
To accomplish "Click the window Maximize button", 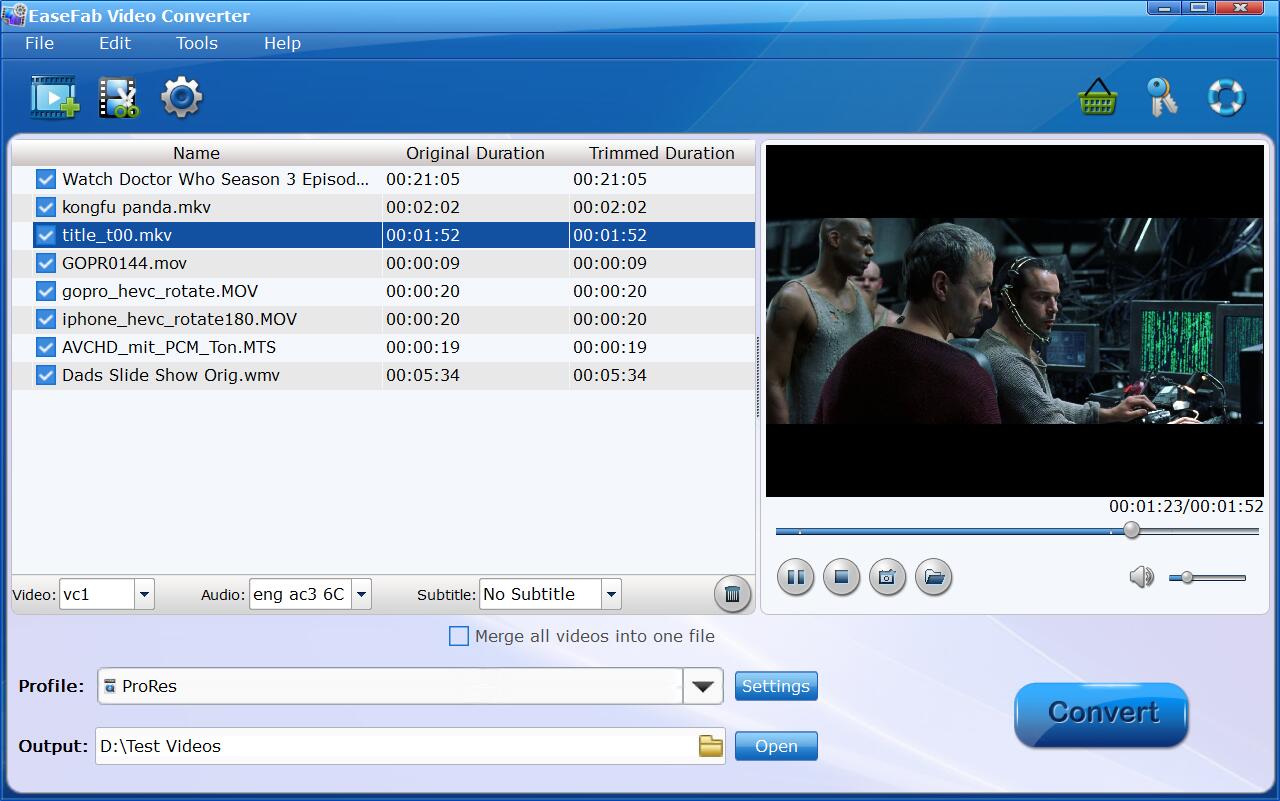I will point(1199,8).
